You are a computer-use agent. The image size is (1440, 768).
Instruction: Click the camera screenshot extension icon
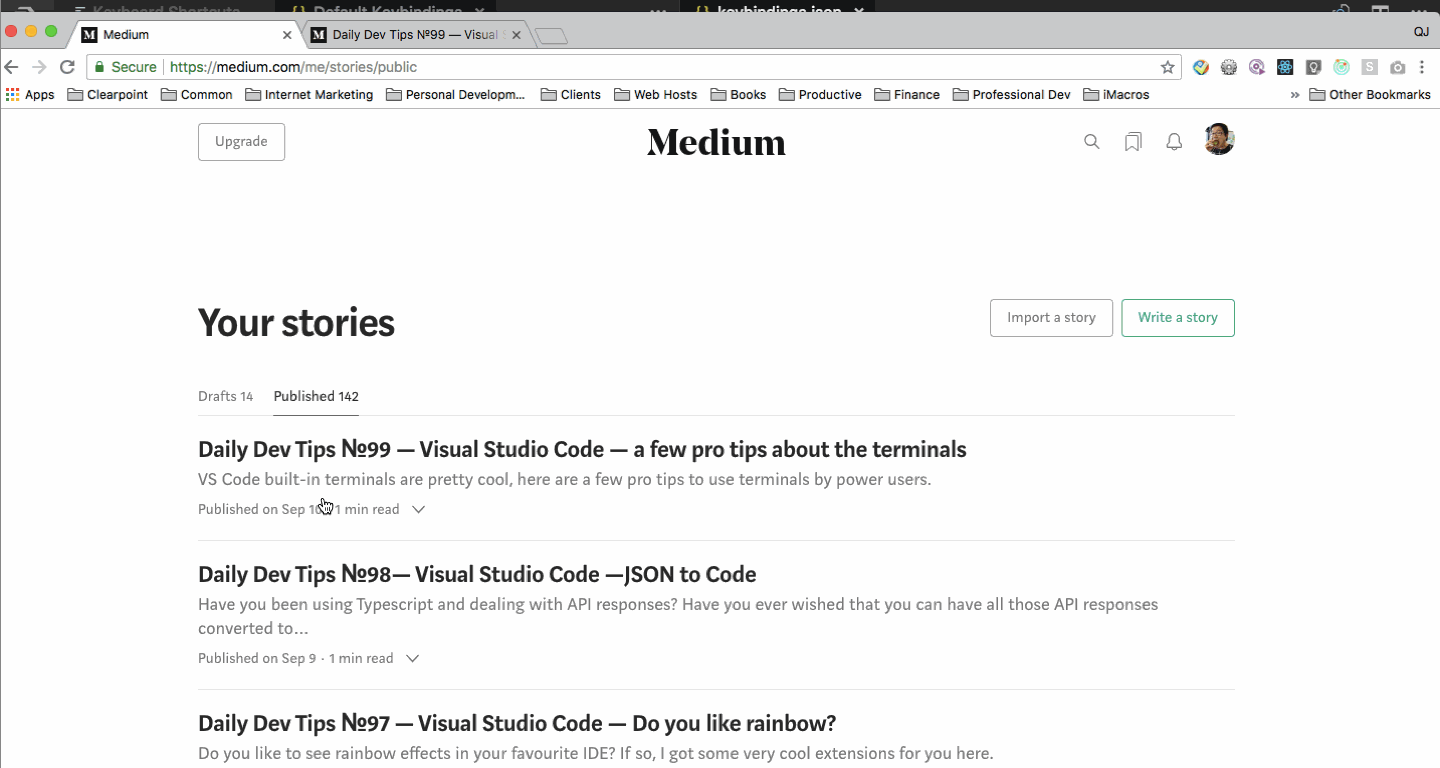(1398, 67)
